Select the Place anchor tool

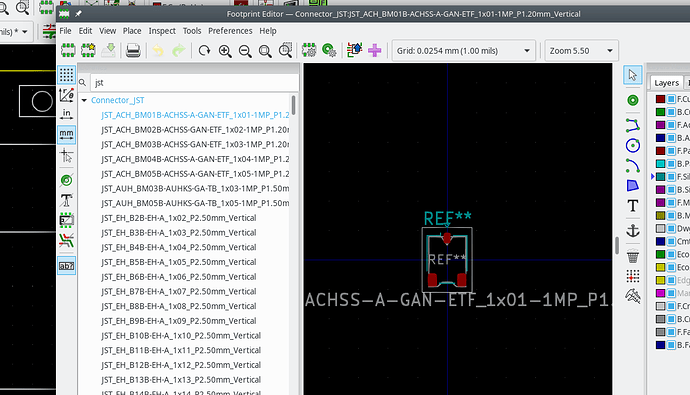pyautogui.click(x=632, y=230)
